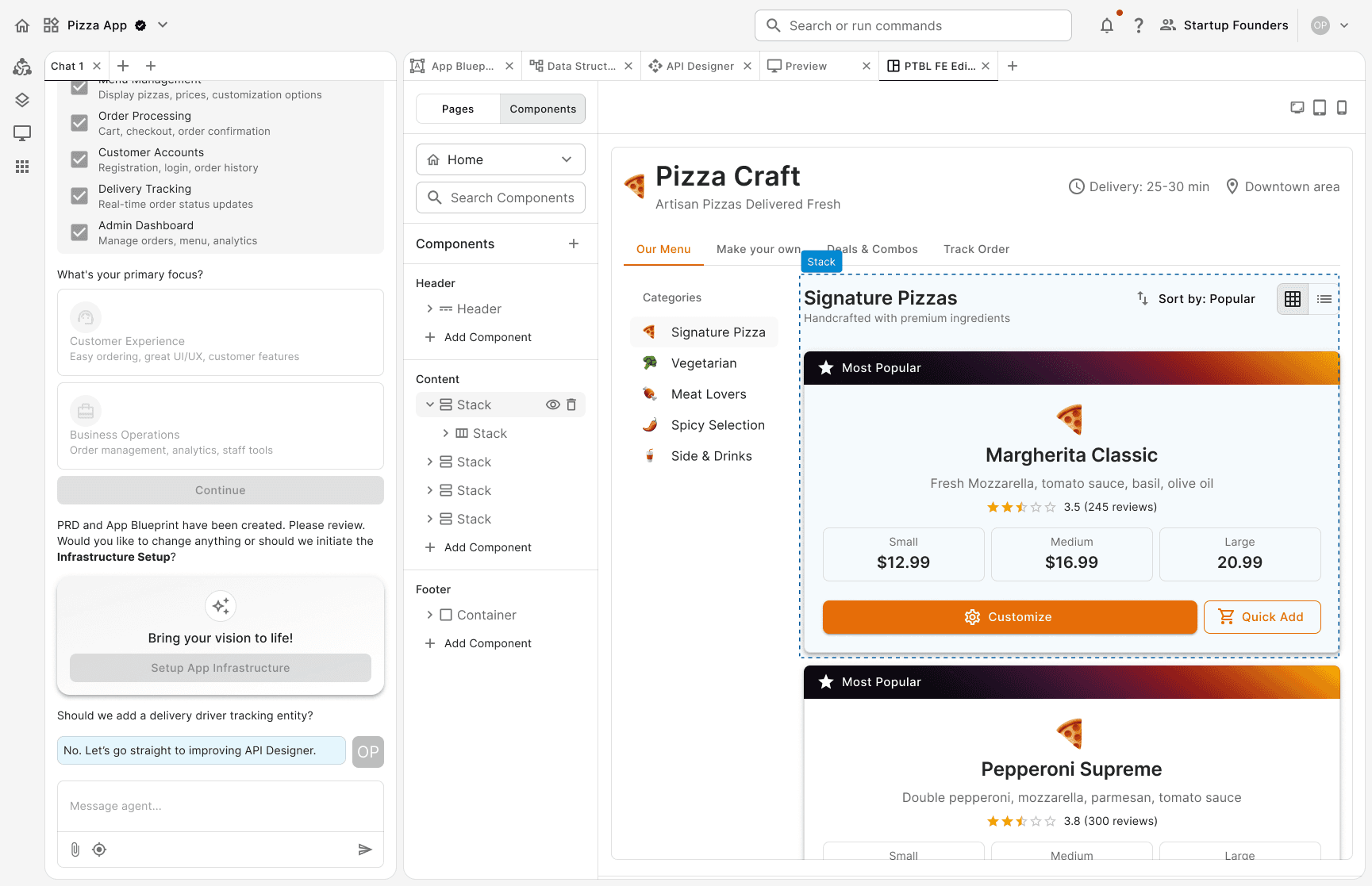1372x886 pixels.
Task: Uncheck the Order Processing checkbox
Action: click(79, 123)
